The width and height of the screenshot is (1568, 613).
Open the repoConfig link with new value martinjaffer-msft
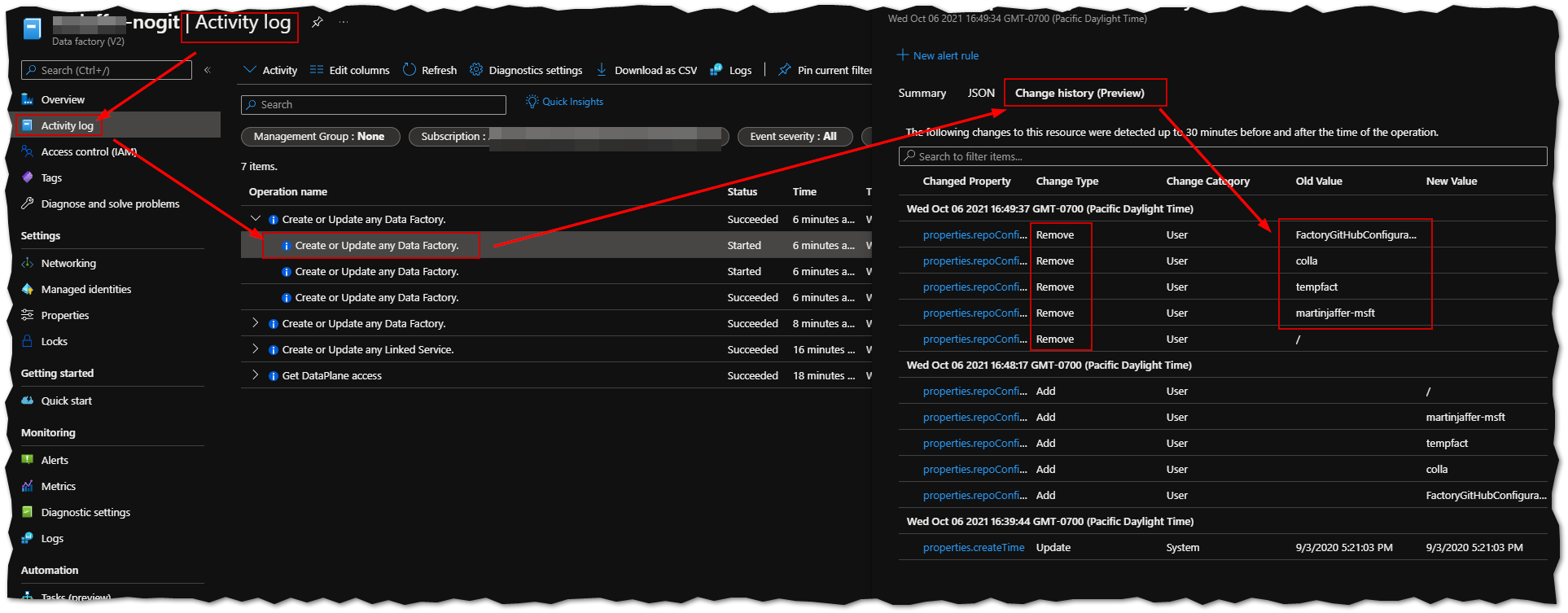tap(975, 417)
